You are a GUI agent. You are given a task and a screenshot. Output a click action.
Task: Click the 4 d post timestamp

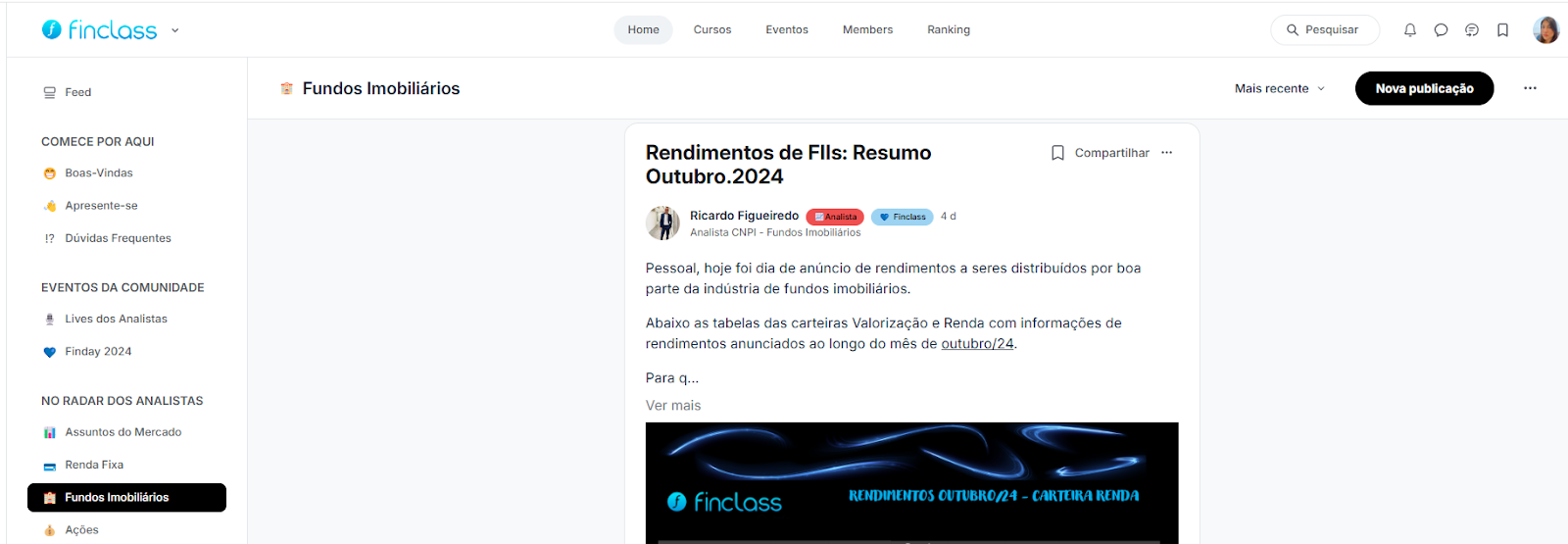pos(948,216)
